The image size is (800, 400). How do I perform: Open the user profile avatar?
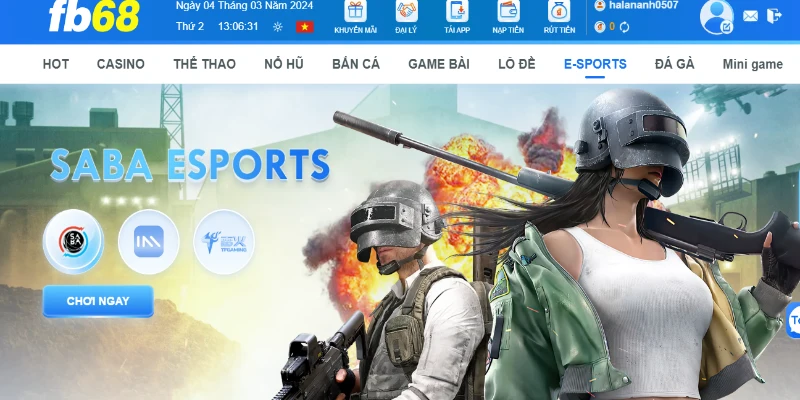716,17
